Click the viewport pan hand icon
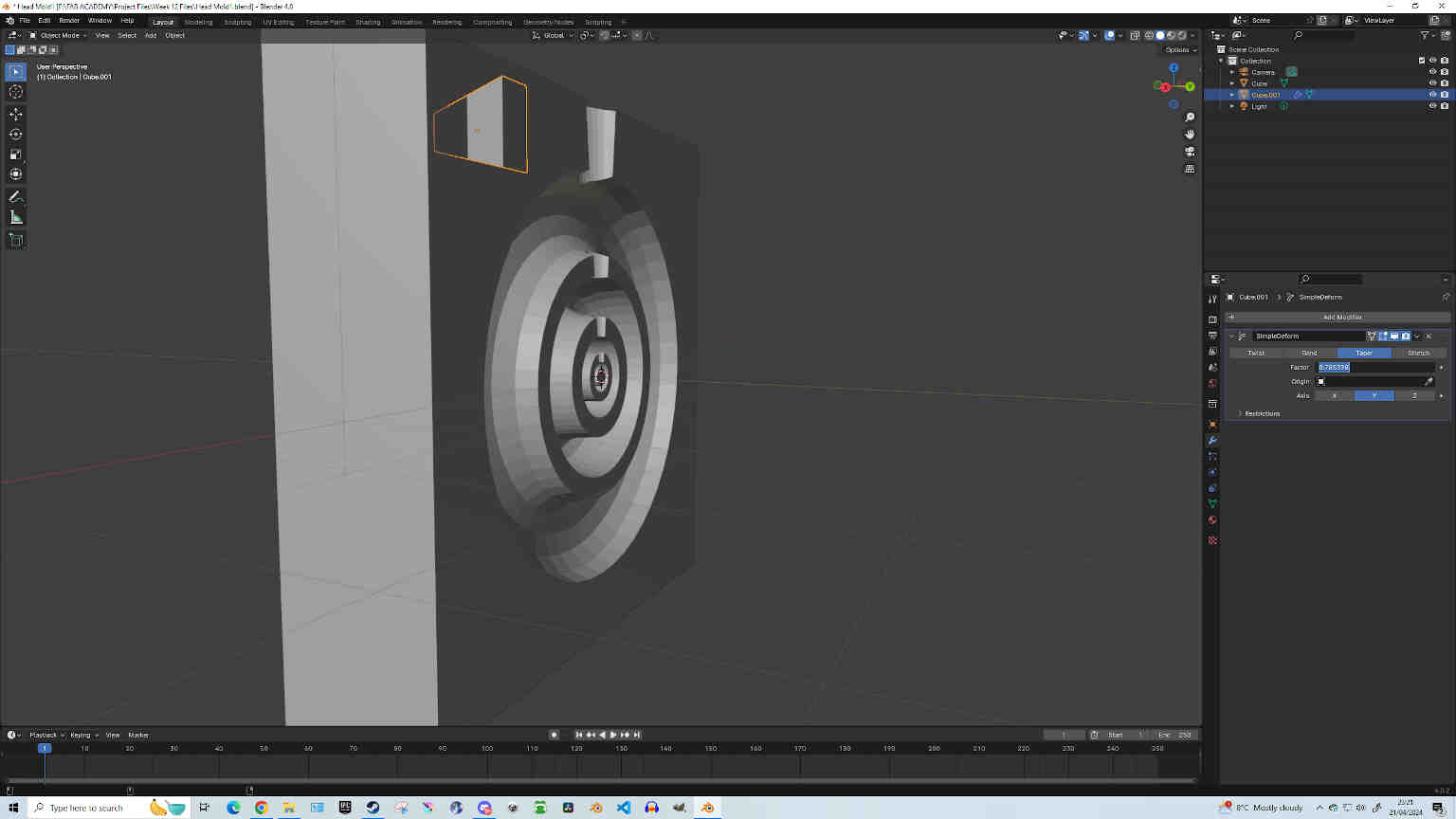This screenshot has width=1456, height=819. (x=1190, y=135)
